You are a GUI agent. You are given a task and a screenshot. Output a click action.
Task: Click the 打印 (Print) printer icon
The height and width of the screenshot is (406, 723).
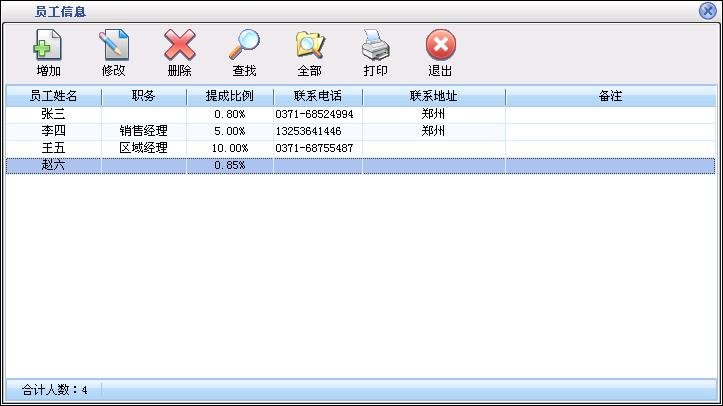click(x=375, y=47)
